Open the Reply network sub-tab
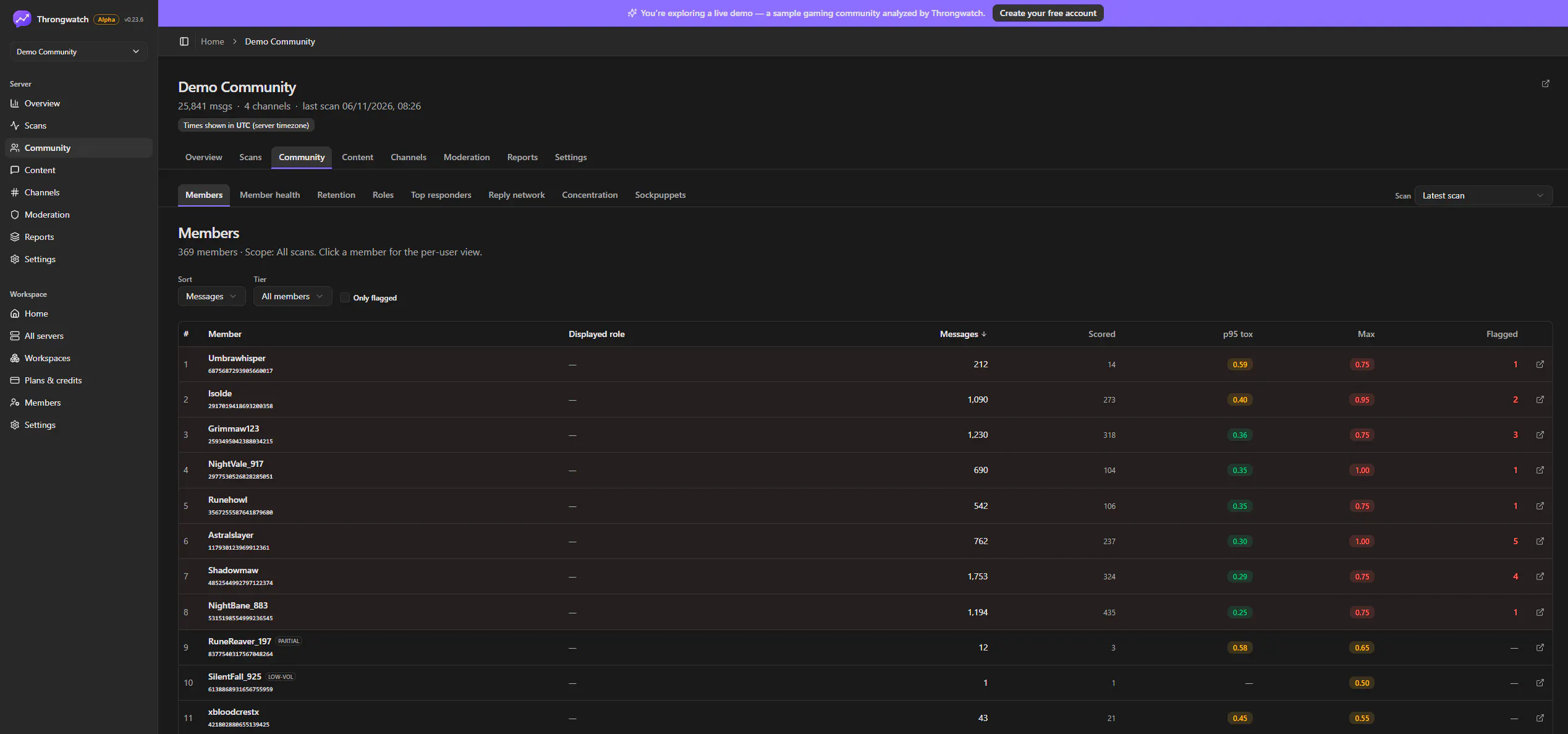Image resolution: width=1568 pixels, height=734 pixels. pyautogui.click(x=517, y=195)
